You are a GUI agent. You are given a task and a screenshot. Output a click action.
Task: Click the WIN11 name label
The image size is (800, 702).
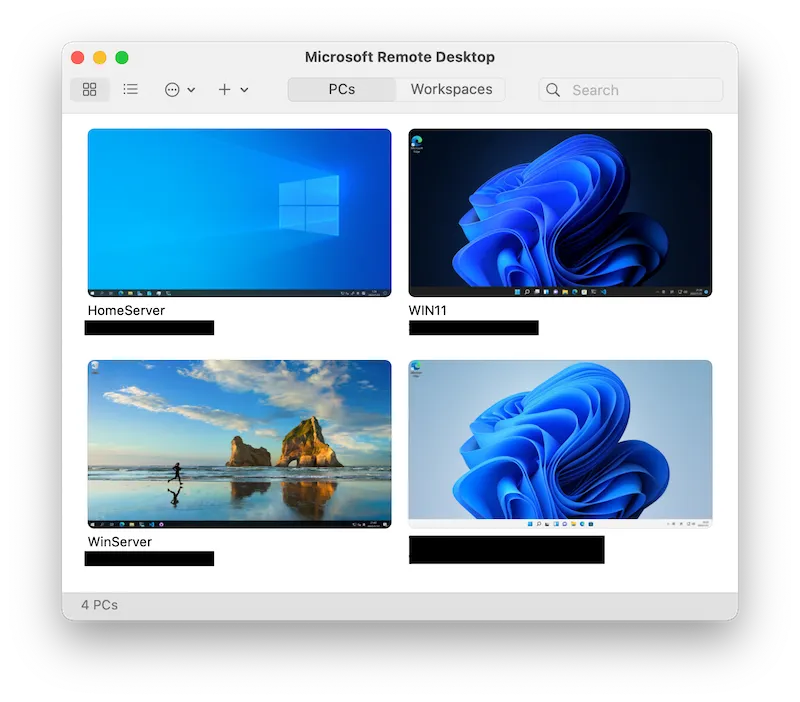coord(428,310)
